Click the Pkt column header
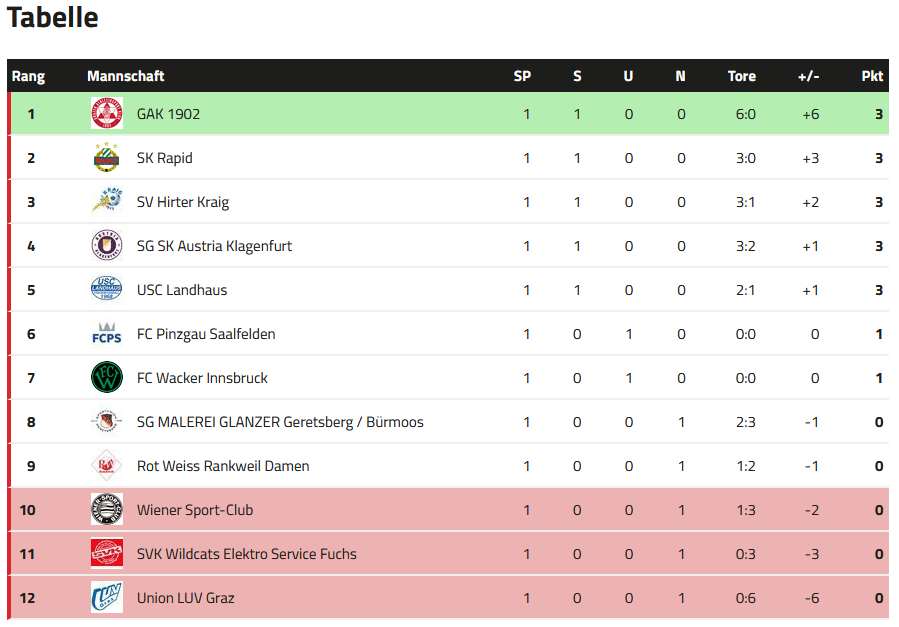This screenshot has height=627, width=899. [872, 76]
